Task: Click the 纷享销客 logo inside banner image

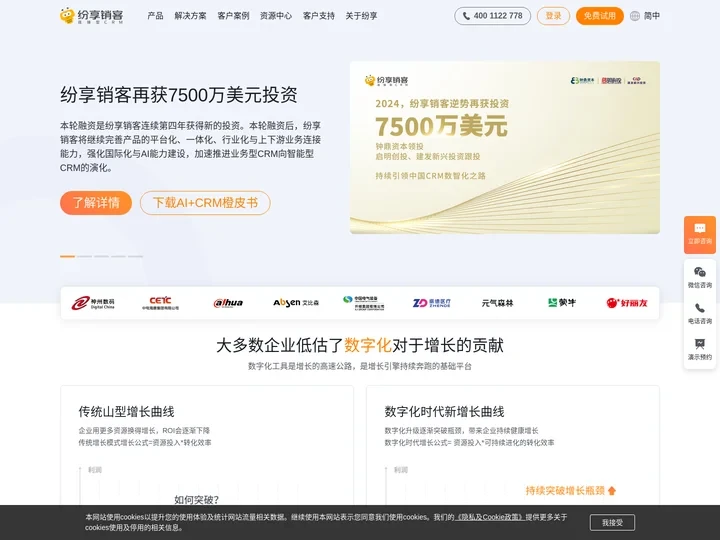Action: click(x=387, y=81)
